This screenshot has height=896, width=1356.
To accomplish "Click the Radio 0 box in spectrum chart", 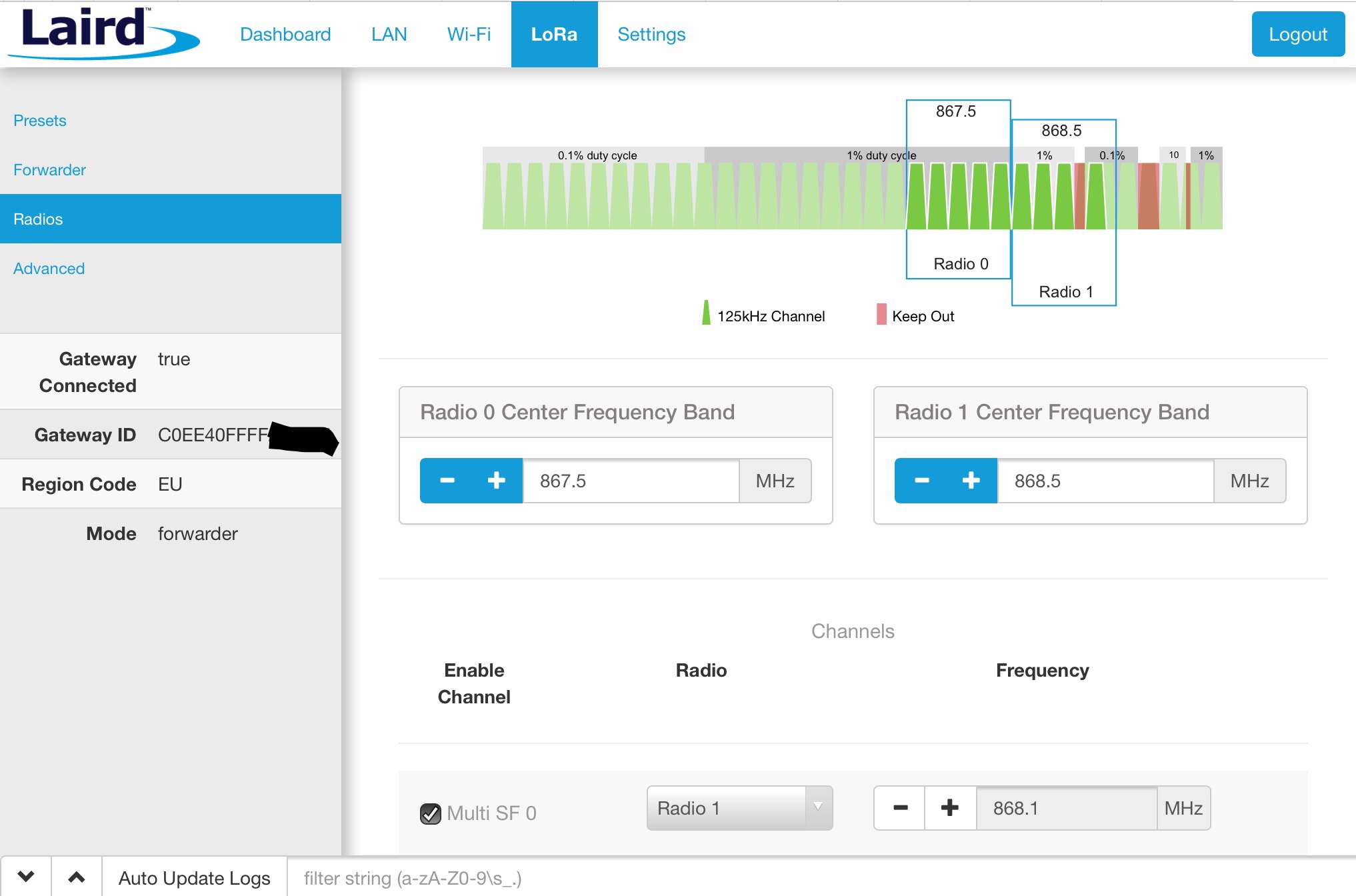I will click(959, 189).
